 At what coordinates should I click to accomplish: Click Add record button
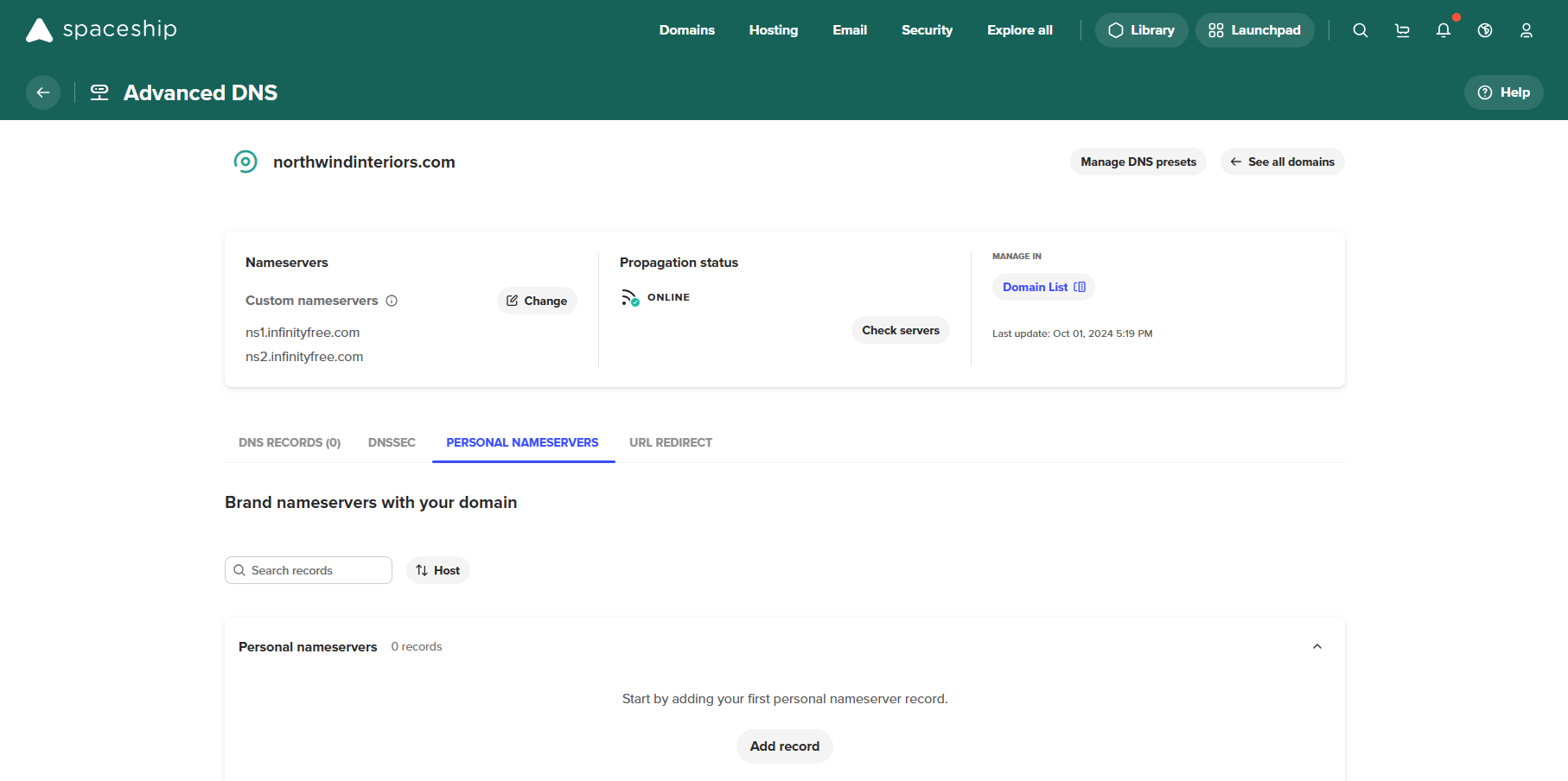[x=784, y=746]
